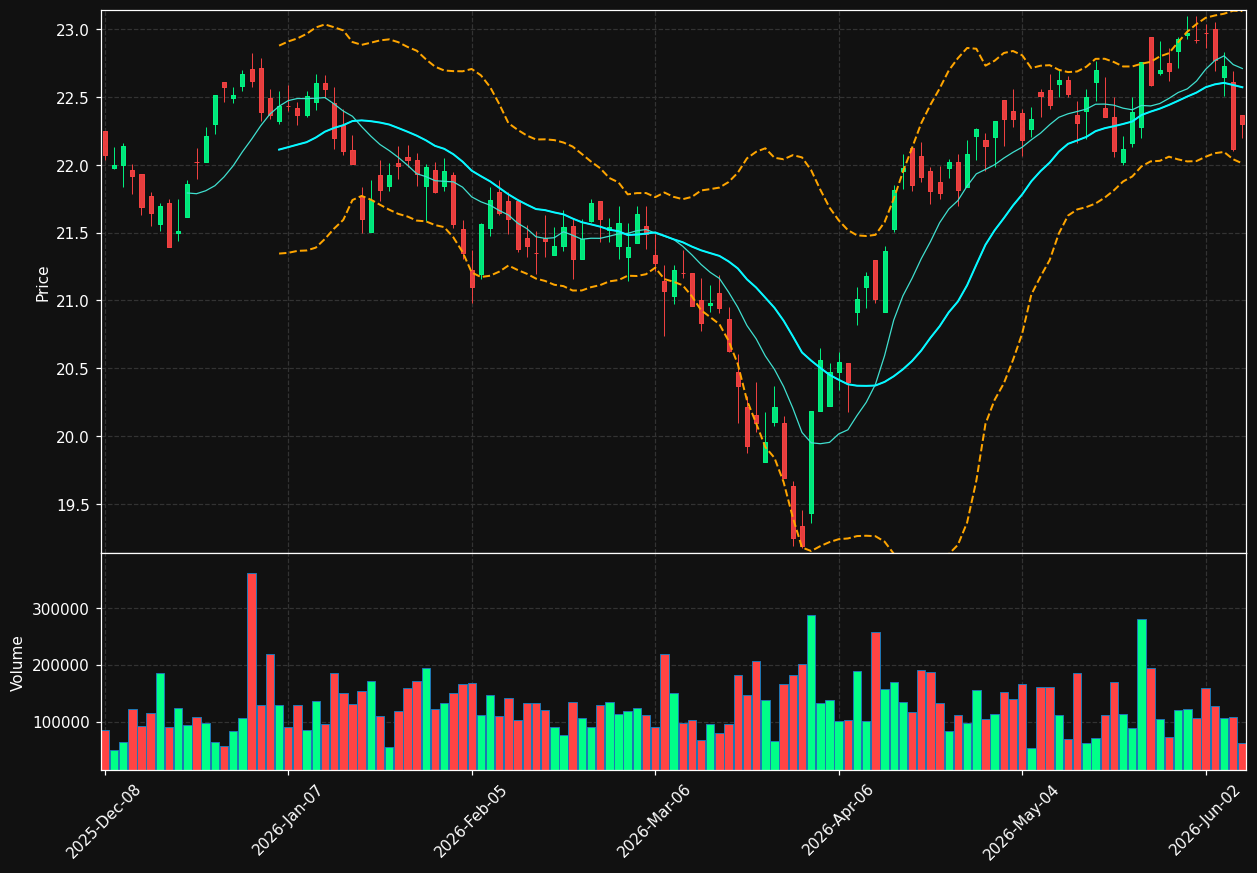Click the Volume y-axis title
This screenshot has height=873, width=1257.
tap(18, 663)
